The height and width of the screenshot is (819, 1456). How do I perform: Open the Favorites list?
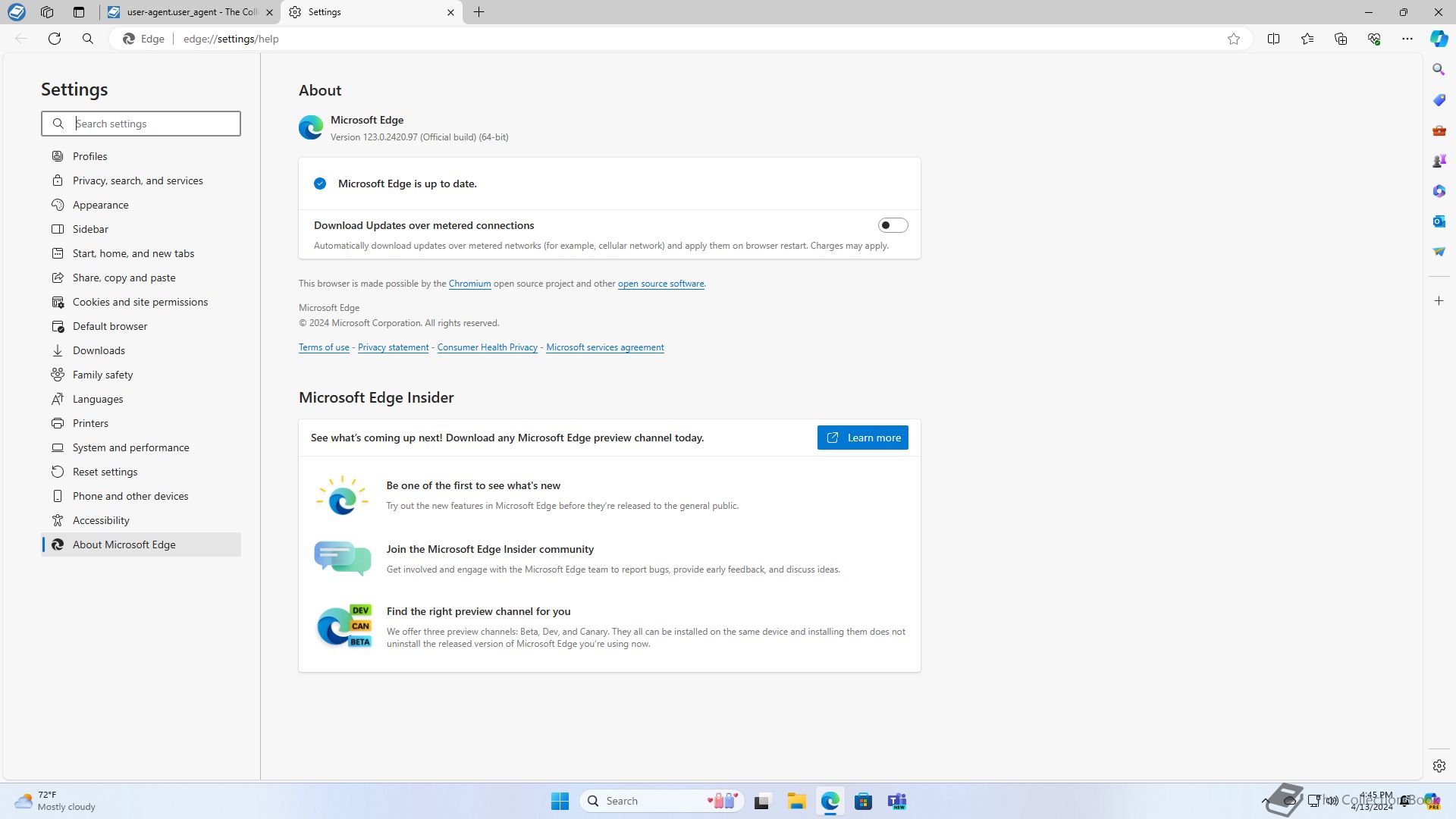(1307, 39)
